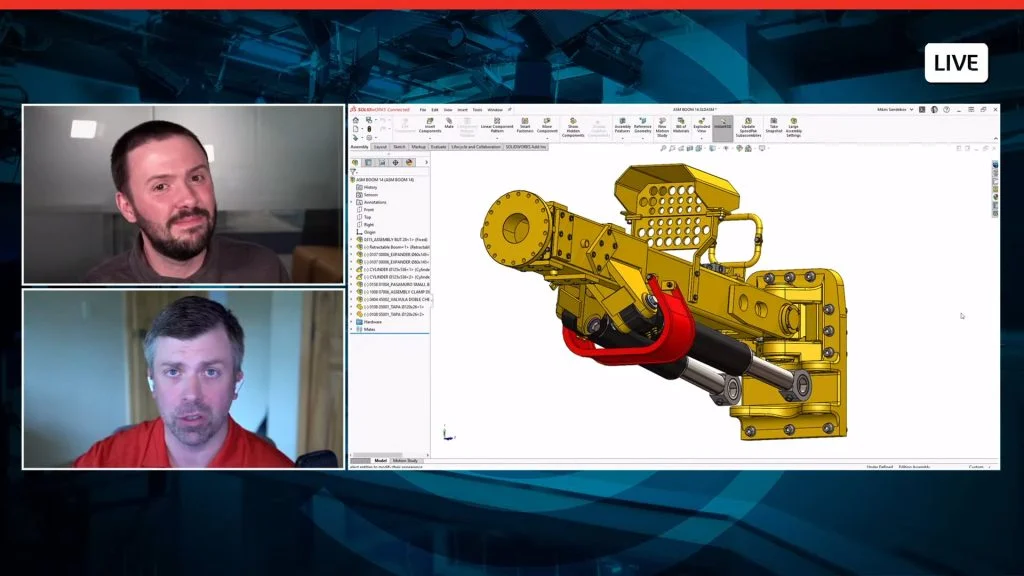The height and width of the screenshot is (576, 1024).
Task: Toggle the Instant3D button
Action: coord(723,124)
